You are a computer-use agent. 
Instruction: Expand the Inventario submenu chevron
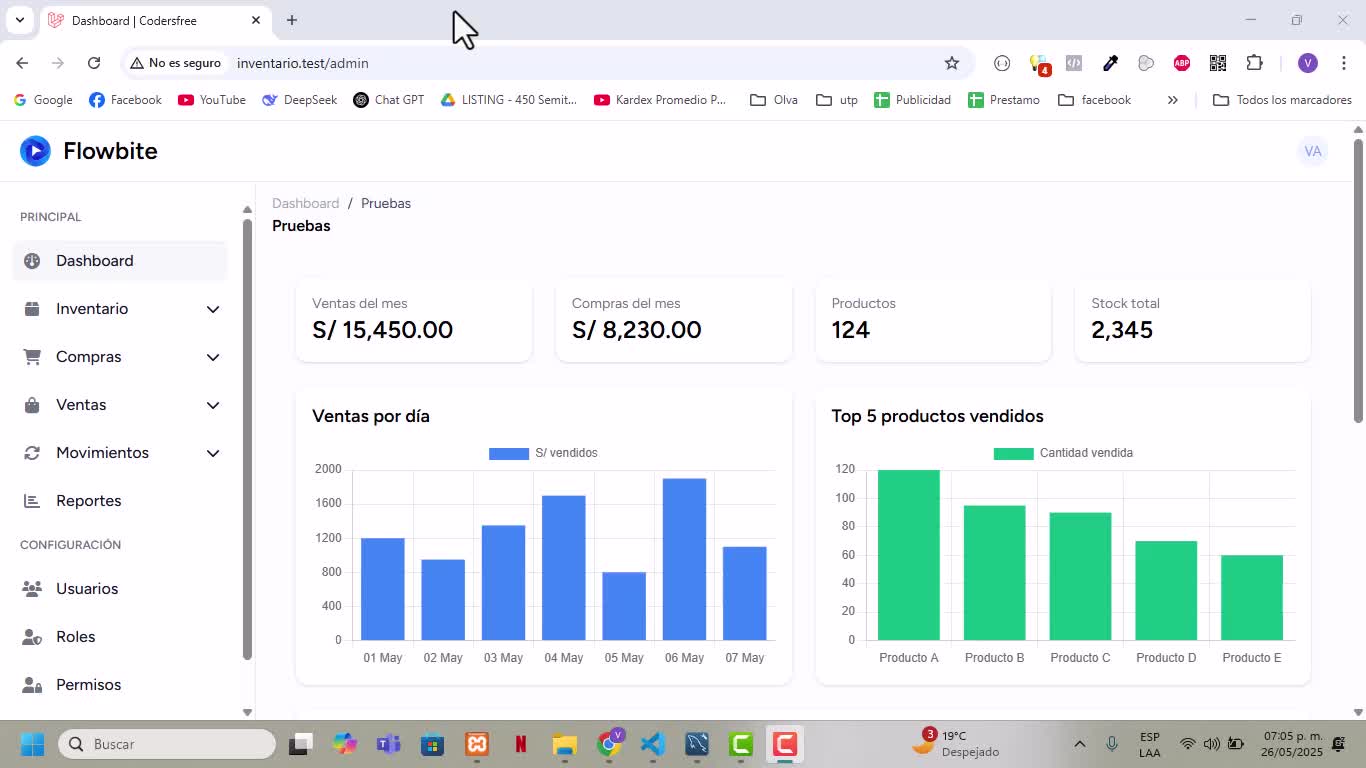point(213,309)
